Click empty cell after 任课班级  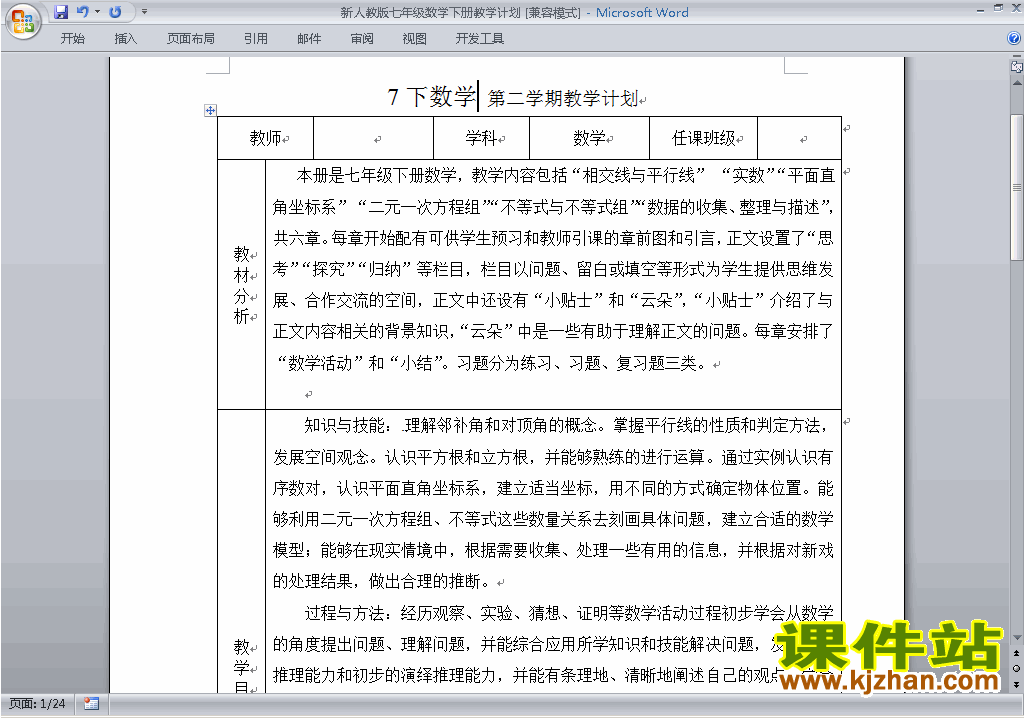coord(799,138)
